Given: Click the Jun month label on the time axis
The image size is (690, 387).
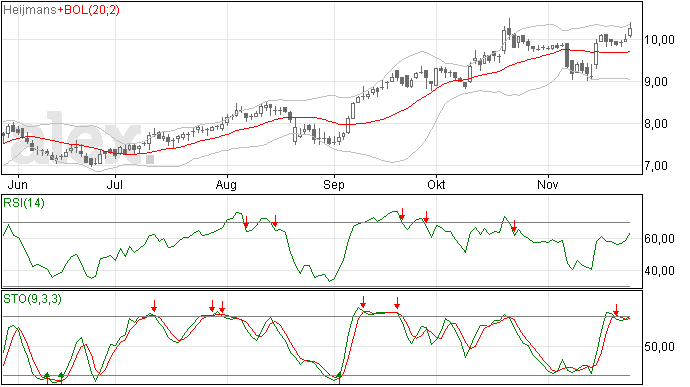Looking at the screenshot, I should (x=17, y=184).
